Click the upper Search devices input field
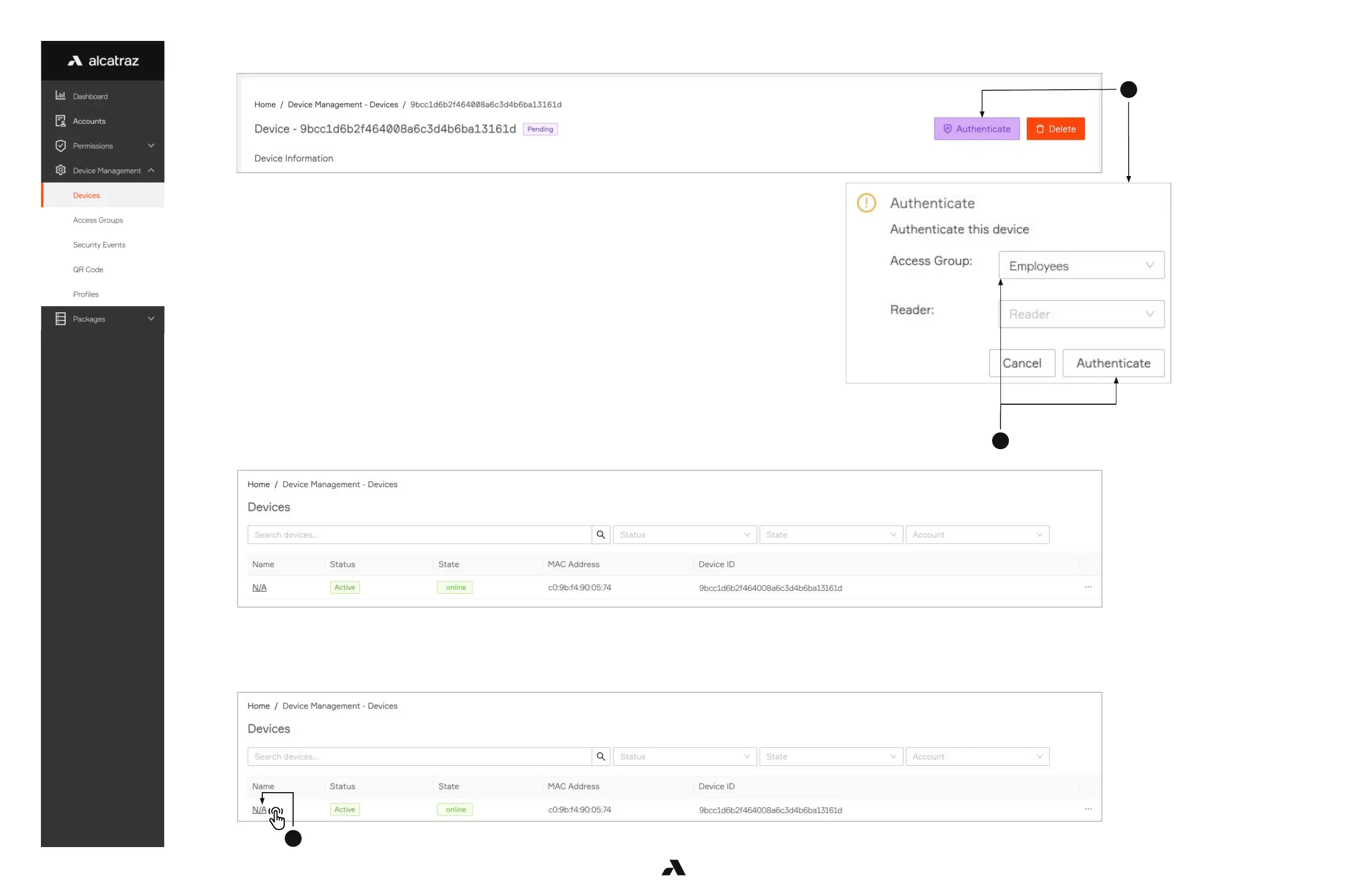 point(420,534)
